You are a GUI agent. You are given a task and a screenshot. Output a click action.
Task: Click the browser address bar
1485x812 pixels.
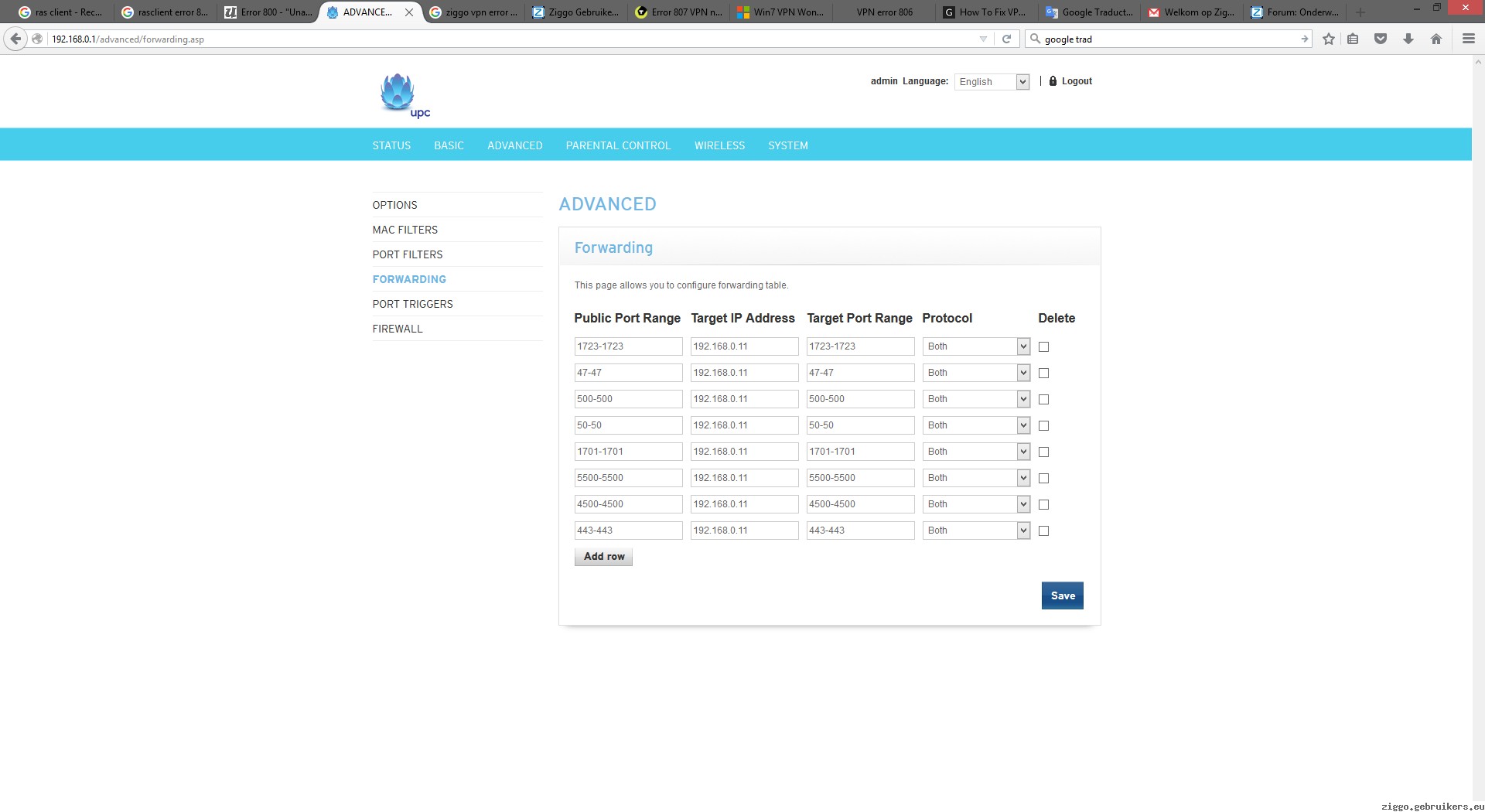(510, 39)
